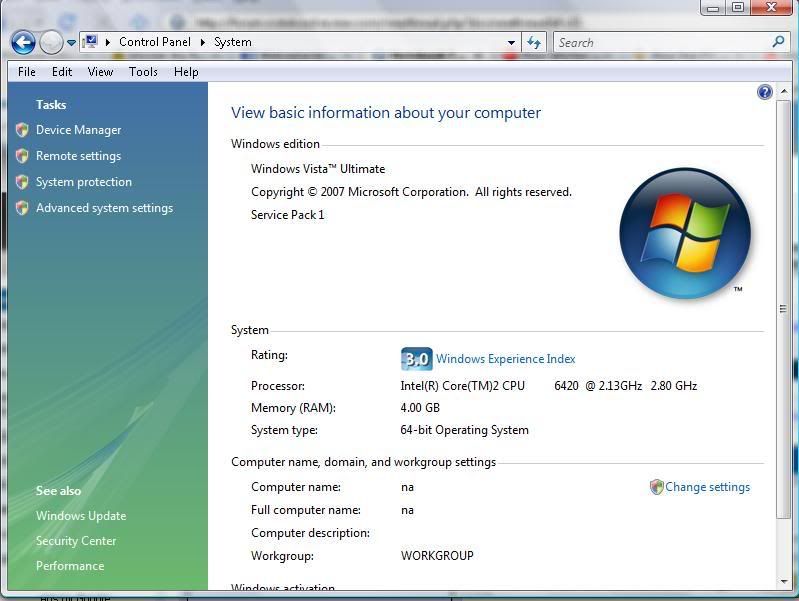799x601 pixels.
Task: Open Advanced system settings link
Action: coord(104,208)
